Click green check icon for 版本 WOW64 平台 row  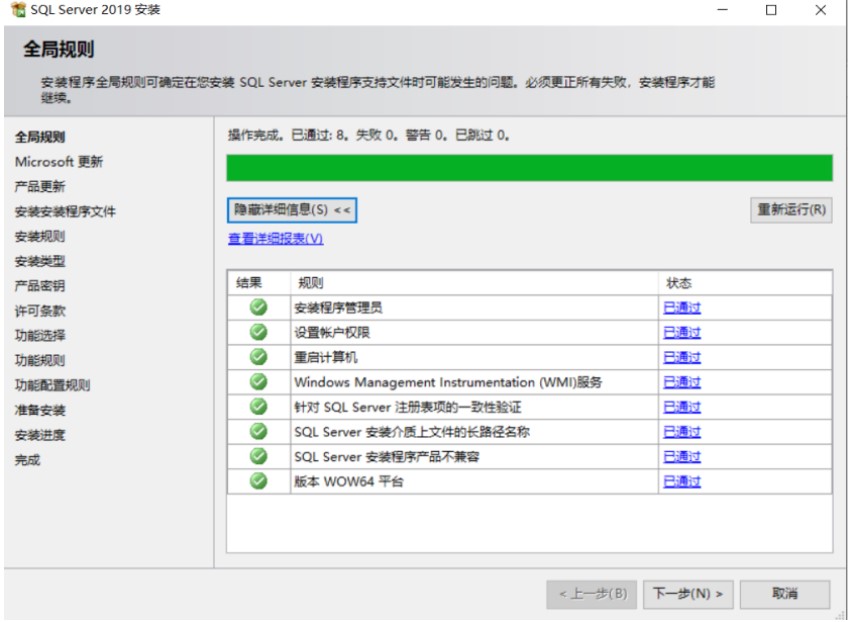[x=259, y=480]
